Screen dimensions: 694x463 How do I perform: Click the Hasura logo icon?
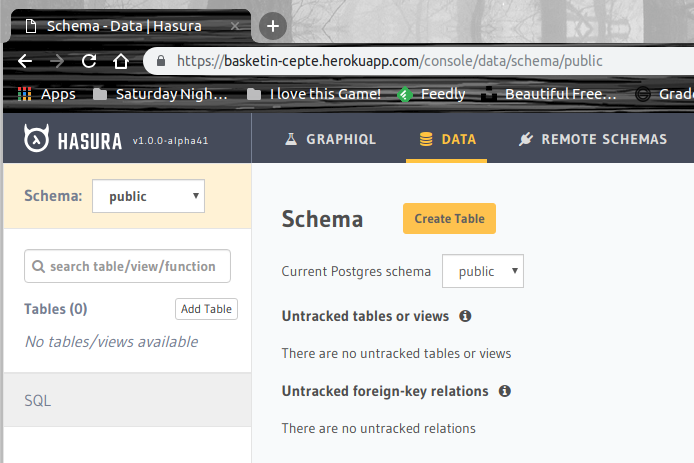tap(38, 139)
